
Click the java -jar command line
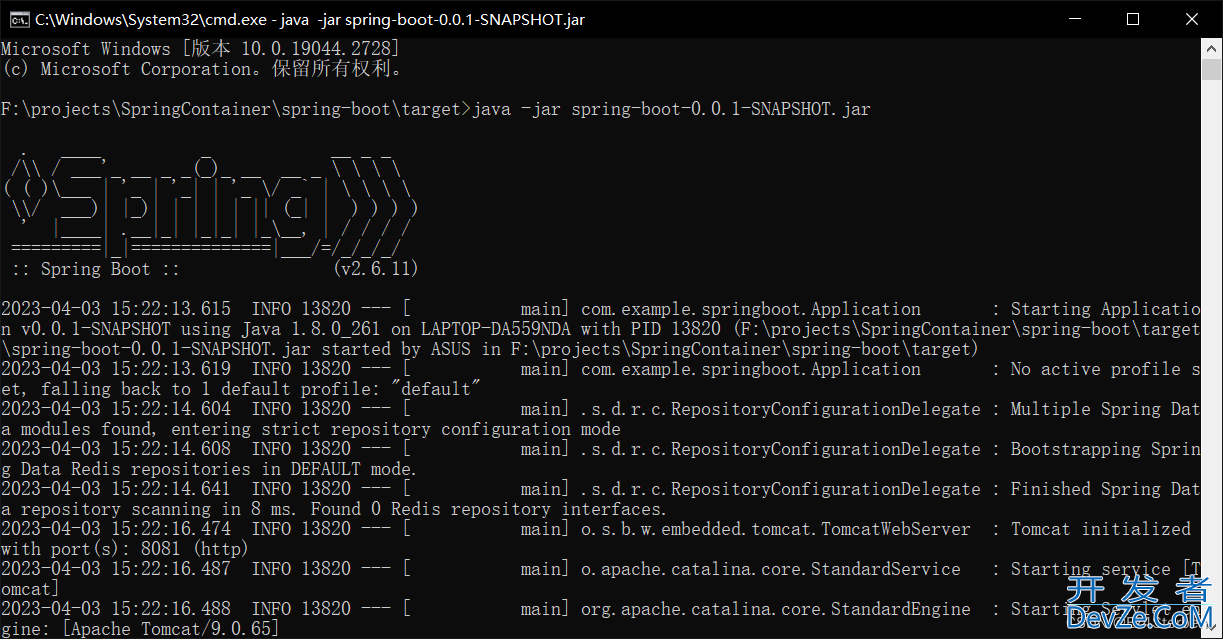[x=435, y=109]
